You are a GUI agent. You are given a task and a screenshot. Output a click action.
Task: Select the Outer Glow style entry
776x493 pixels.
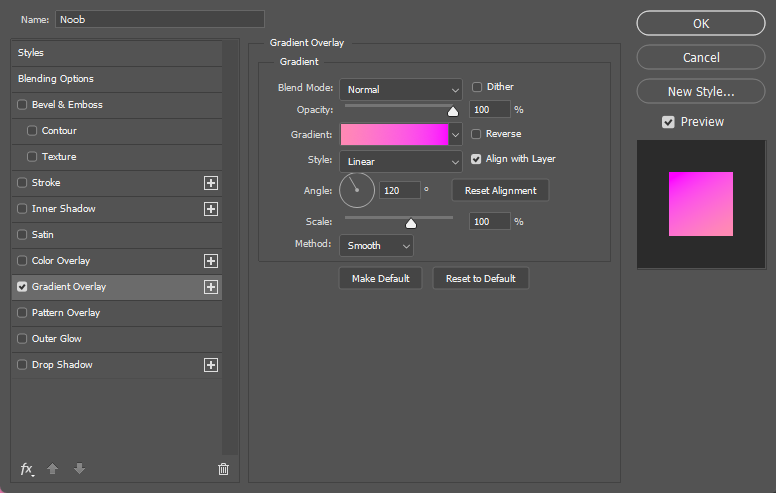(x=57, y=339)
